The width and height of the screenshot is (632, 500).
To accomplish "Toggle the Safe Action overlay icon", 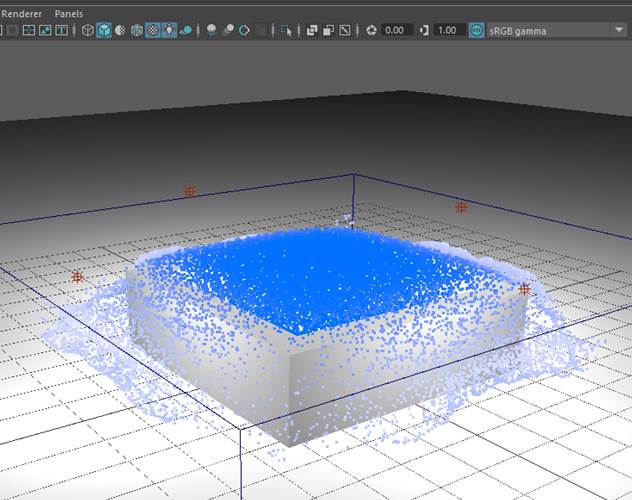I will pyautogui.click(x=45, y=30).
